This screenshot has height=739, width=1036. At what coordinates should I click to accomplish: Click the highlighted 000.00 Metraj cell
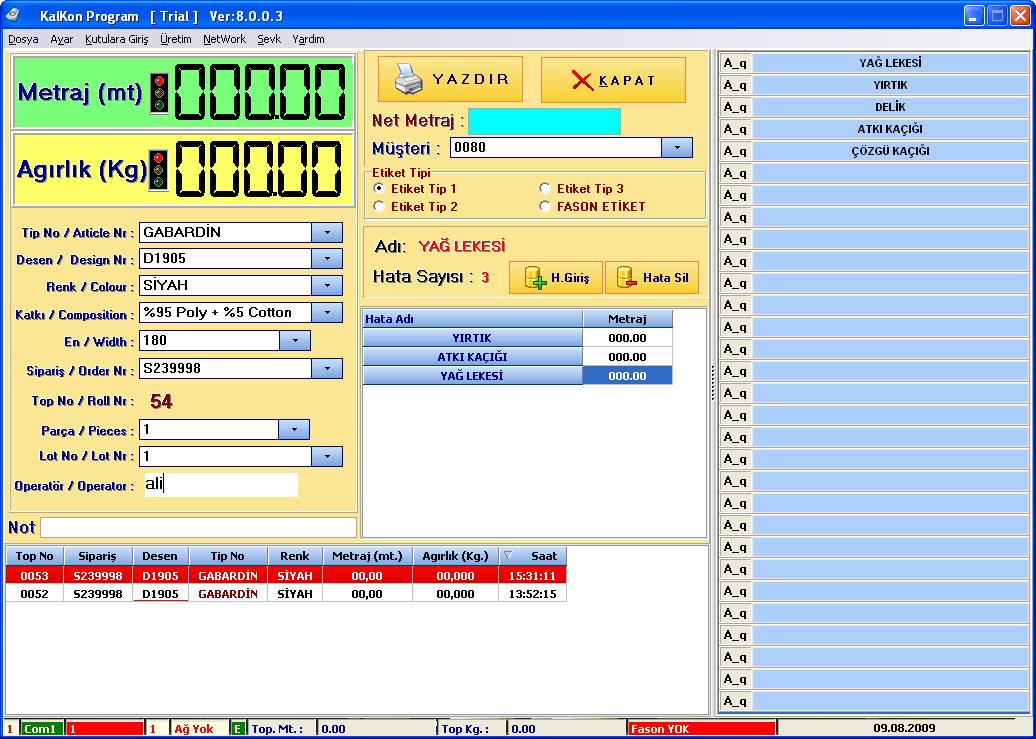[x=627, y=375]
